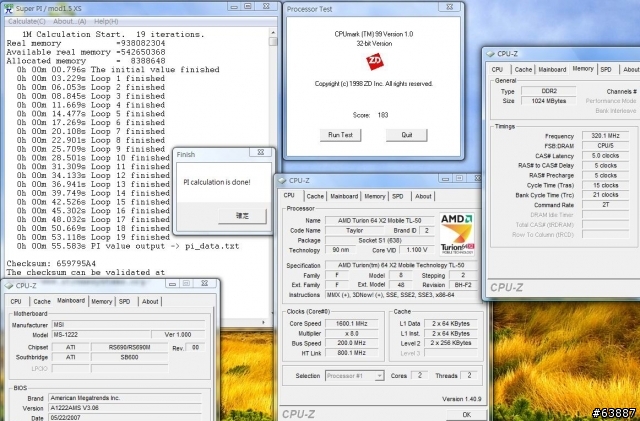Click the Super PI scrollbar thumb
The height and width of the screenshot is (421, 640).
pyautogui.click(x=273, y=41)
